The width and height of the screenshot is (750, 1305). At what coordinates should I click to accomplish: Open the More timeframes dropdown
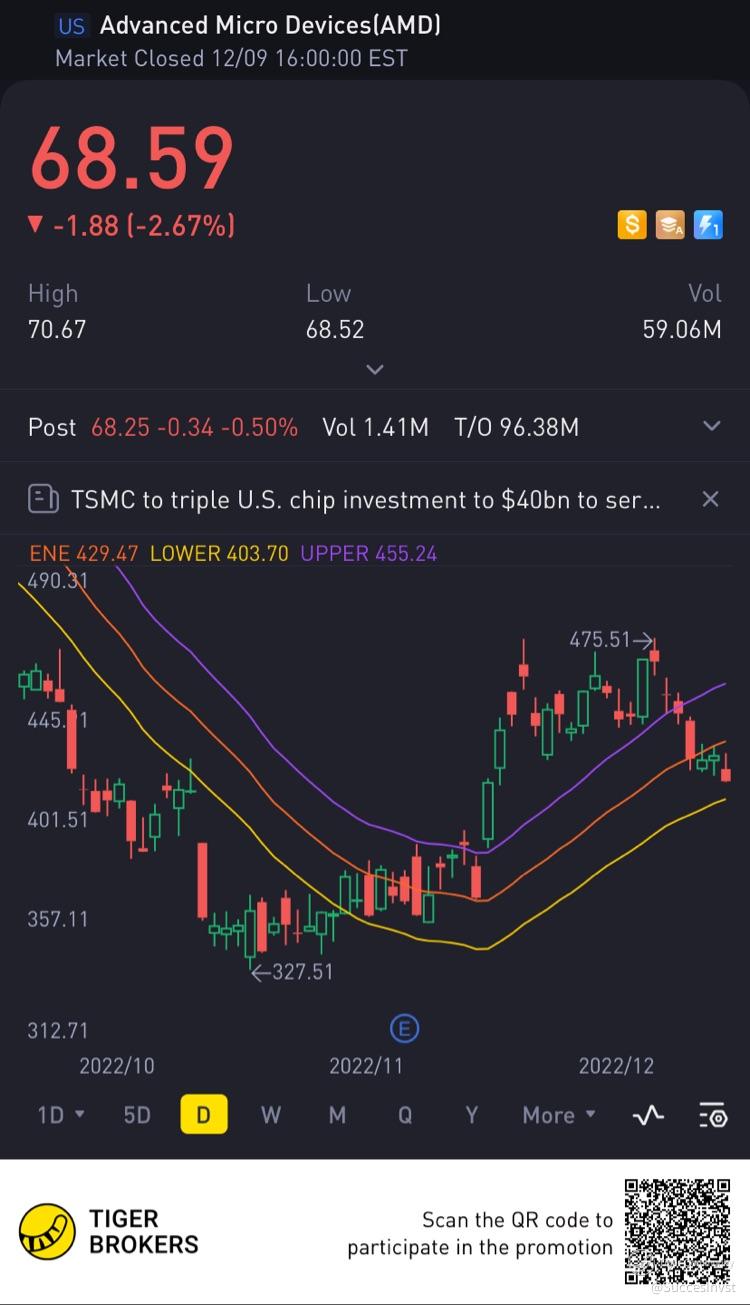[x=558, y=1114]
